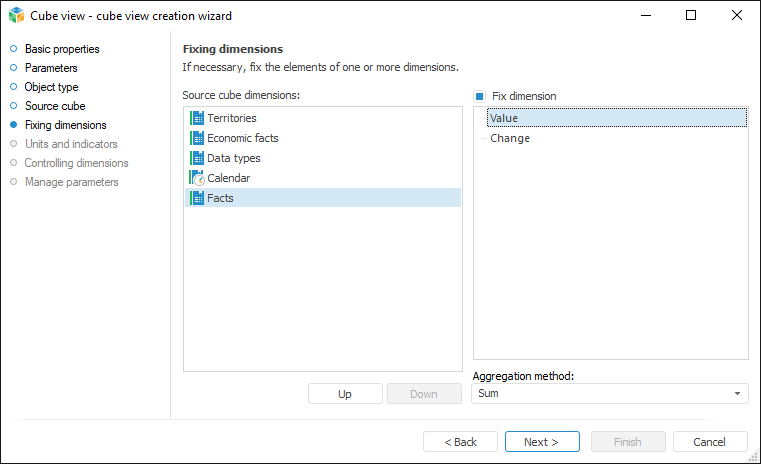Click the cube icon in title bar
Viewport: 761px width, 464px height.
(x=16, y=15)
